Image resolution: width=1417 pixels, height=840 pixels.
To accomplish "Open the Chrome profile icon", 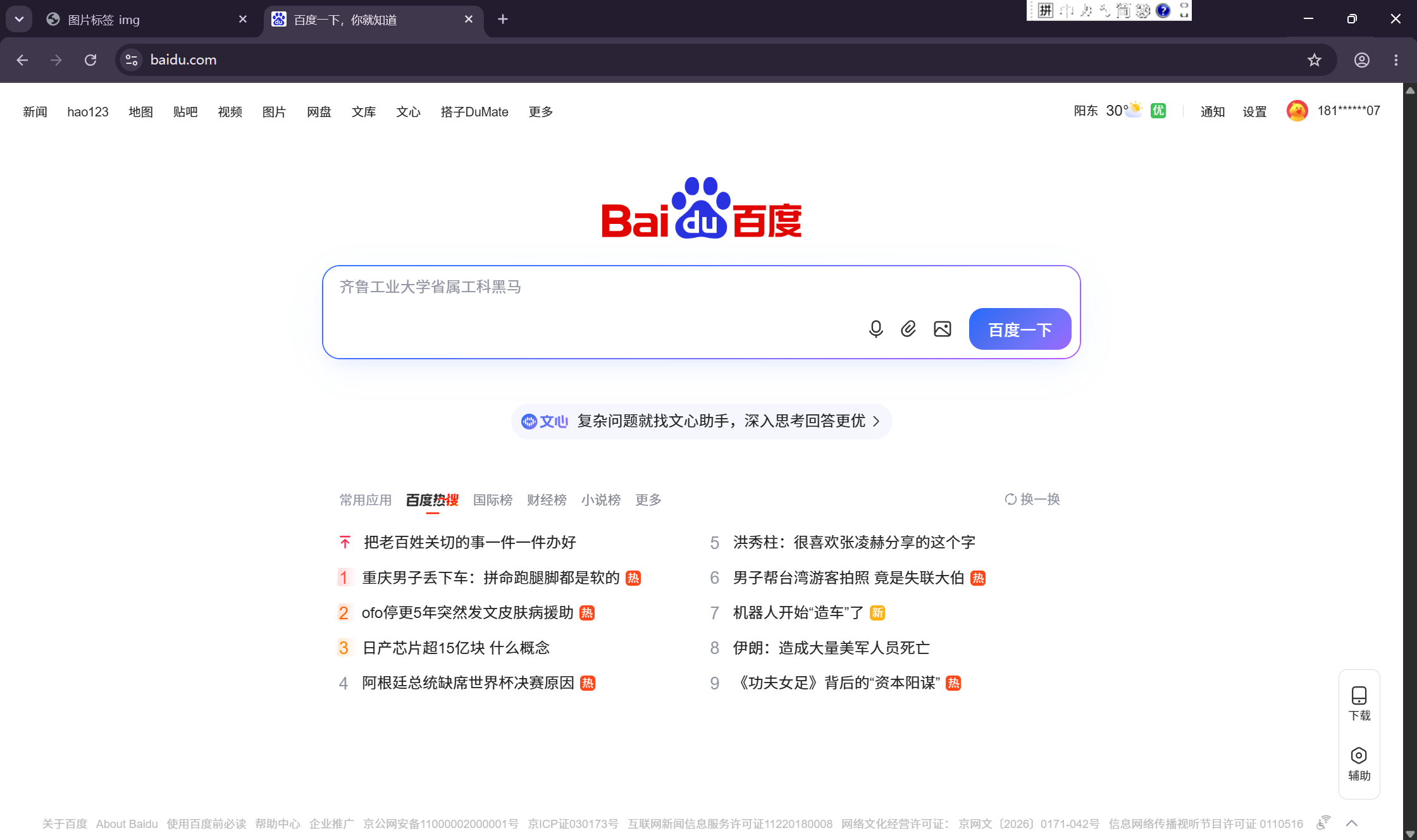I will tap(1362, 60).
